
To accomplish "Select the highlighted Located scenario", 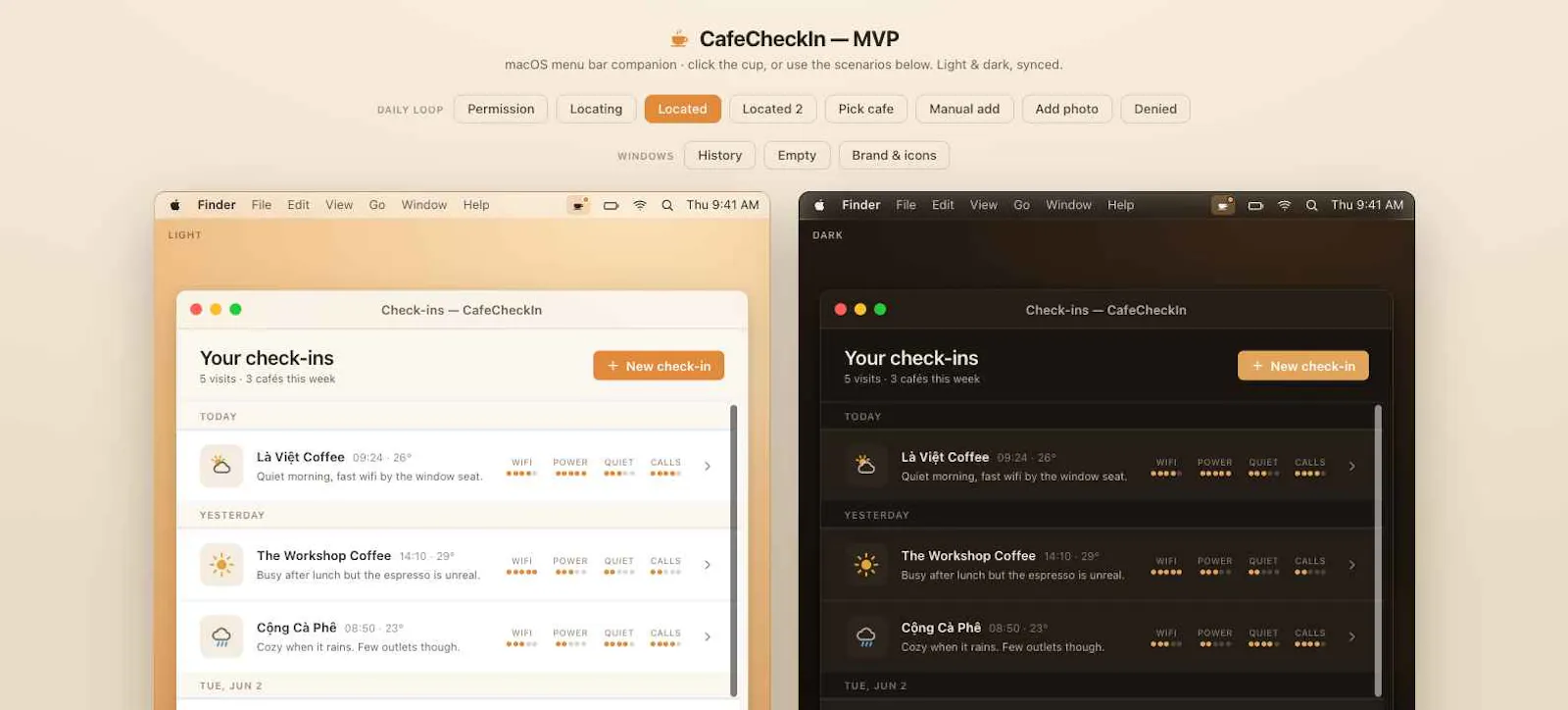I will pyautogui.click(x=682, y=109).
